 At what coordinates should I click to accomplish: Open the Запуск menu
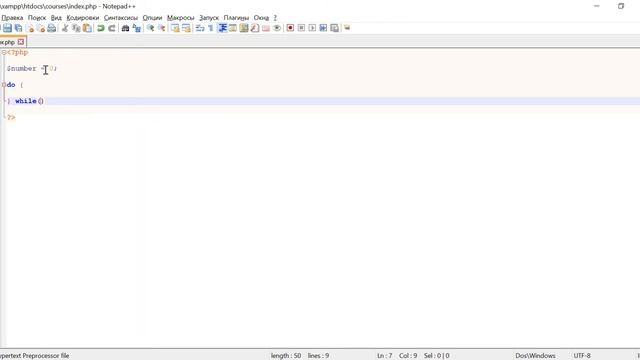(209, 18)
